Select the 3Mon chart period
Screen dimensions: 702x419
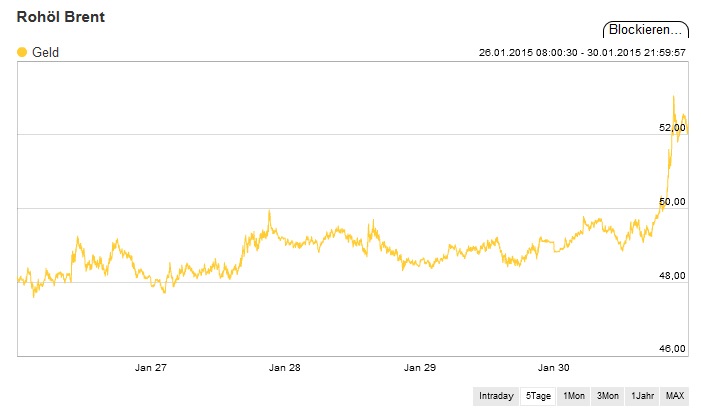click(x=608, y=396)
